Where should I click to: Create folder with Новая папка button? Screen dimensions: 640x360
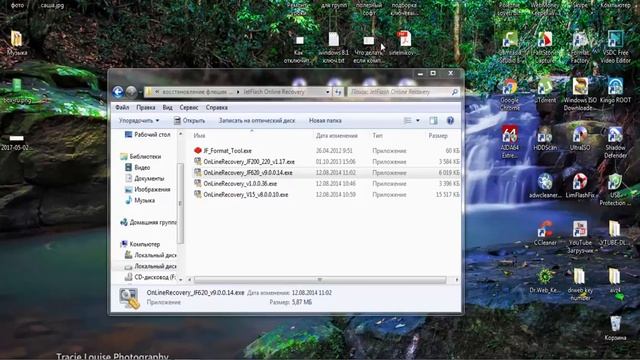coord(325,120)
